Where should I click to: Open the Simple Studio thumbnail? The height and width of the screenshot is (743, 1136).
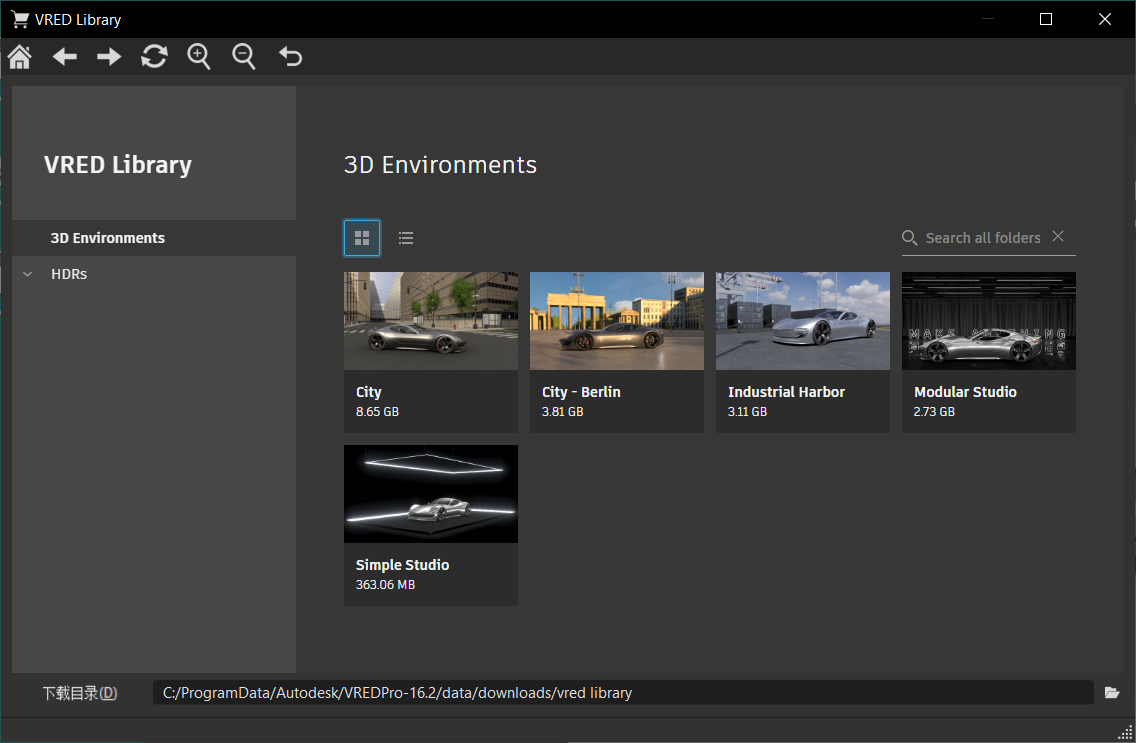point(430,494)
